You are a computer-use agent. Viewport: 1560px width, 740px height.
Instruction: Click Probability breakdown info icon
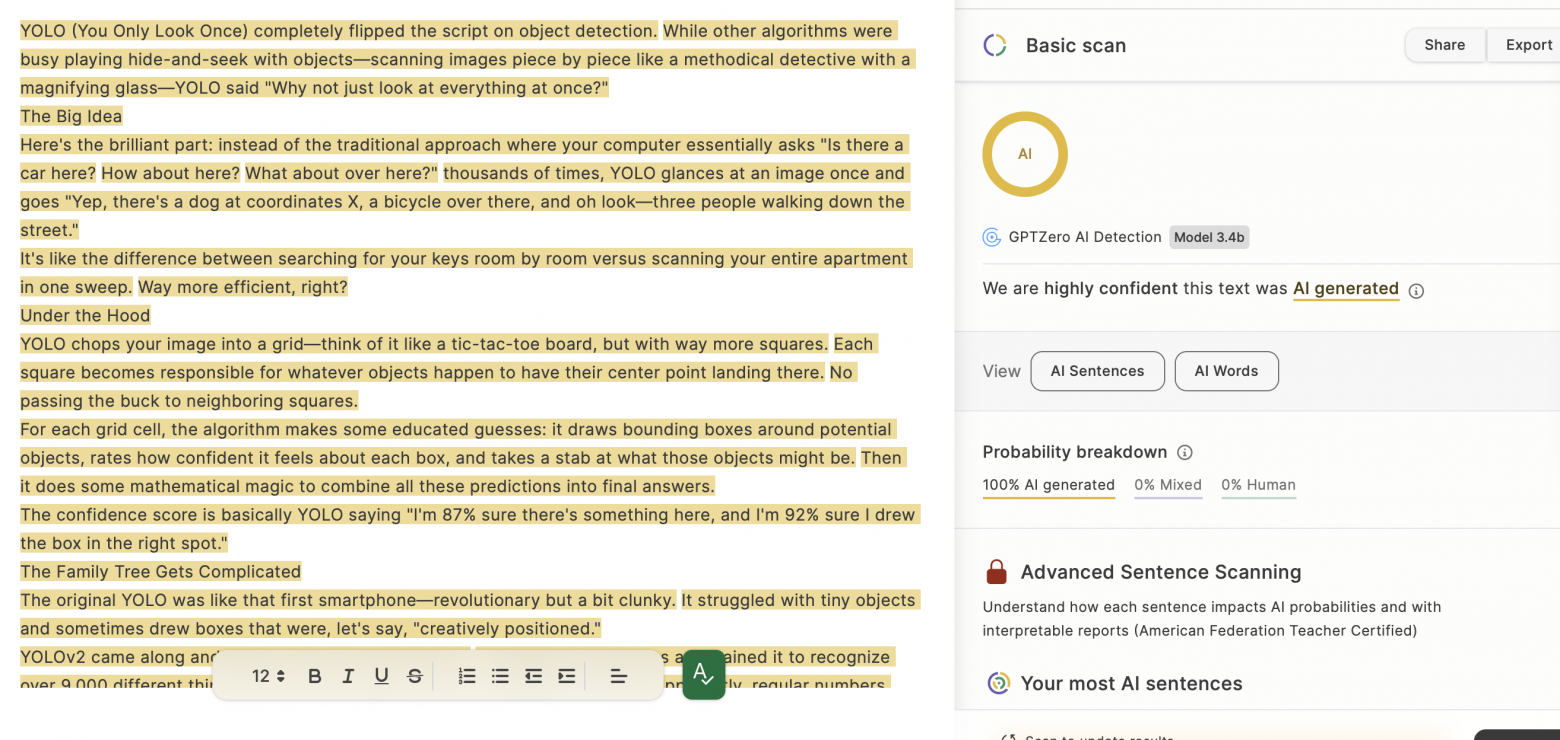(x=1185, y=452)
